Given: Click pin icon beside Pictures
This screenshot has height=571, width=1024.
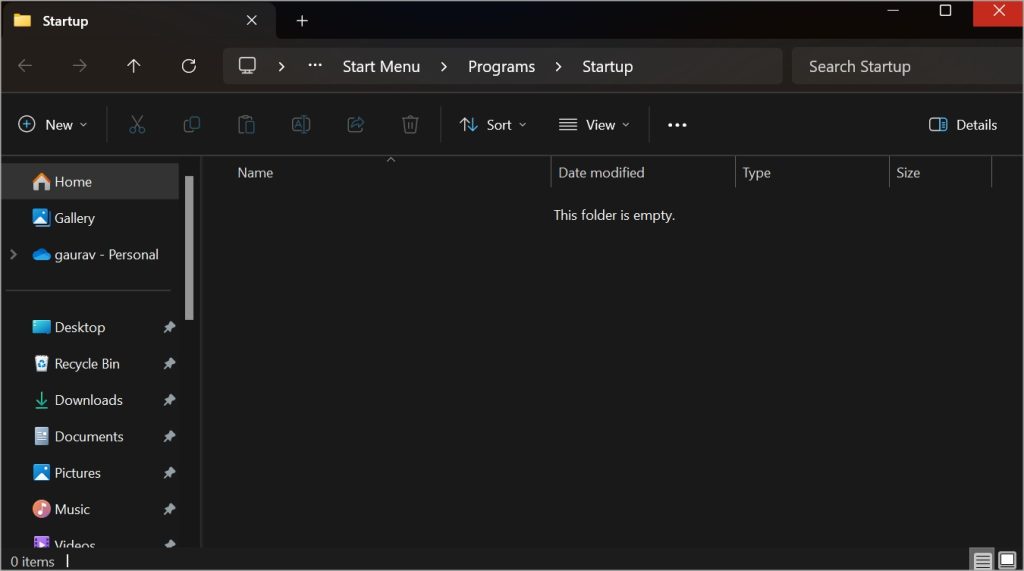Looking at the screenshot, I should point(169,473).
